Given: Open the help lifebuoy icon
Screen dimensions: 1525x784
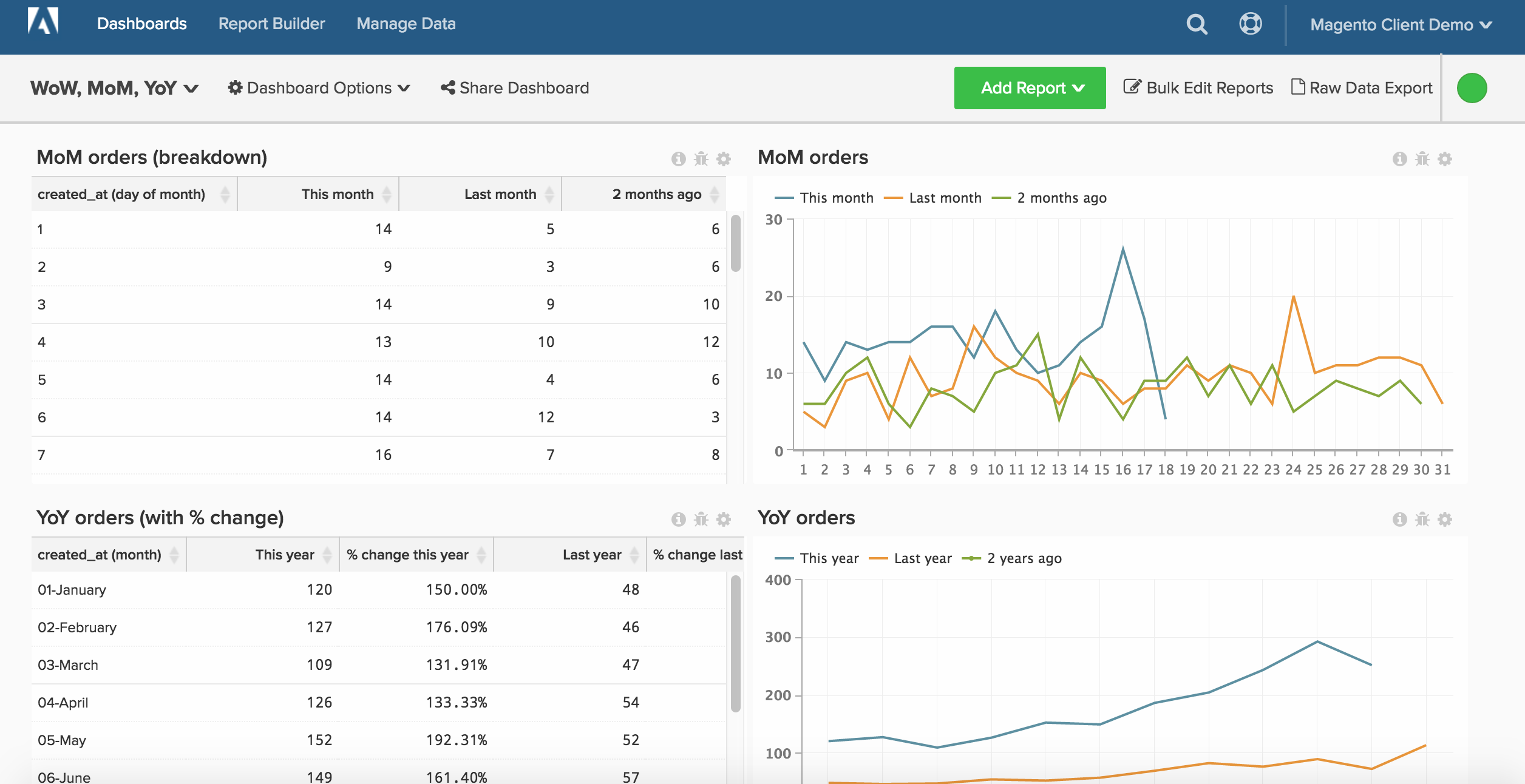Looking at the screenshot, I should pos(1250,24).
